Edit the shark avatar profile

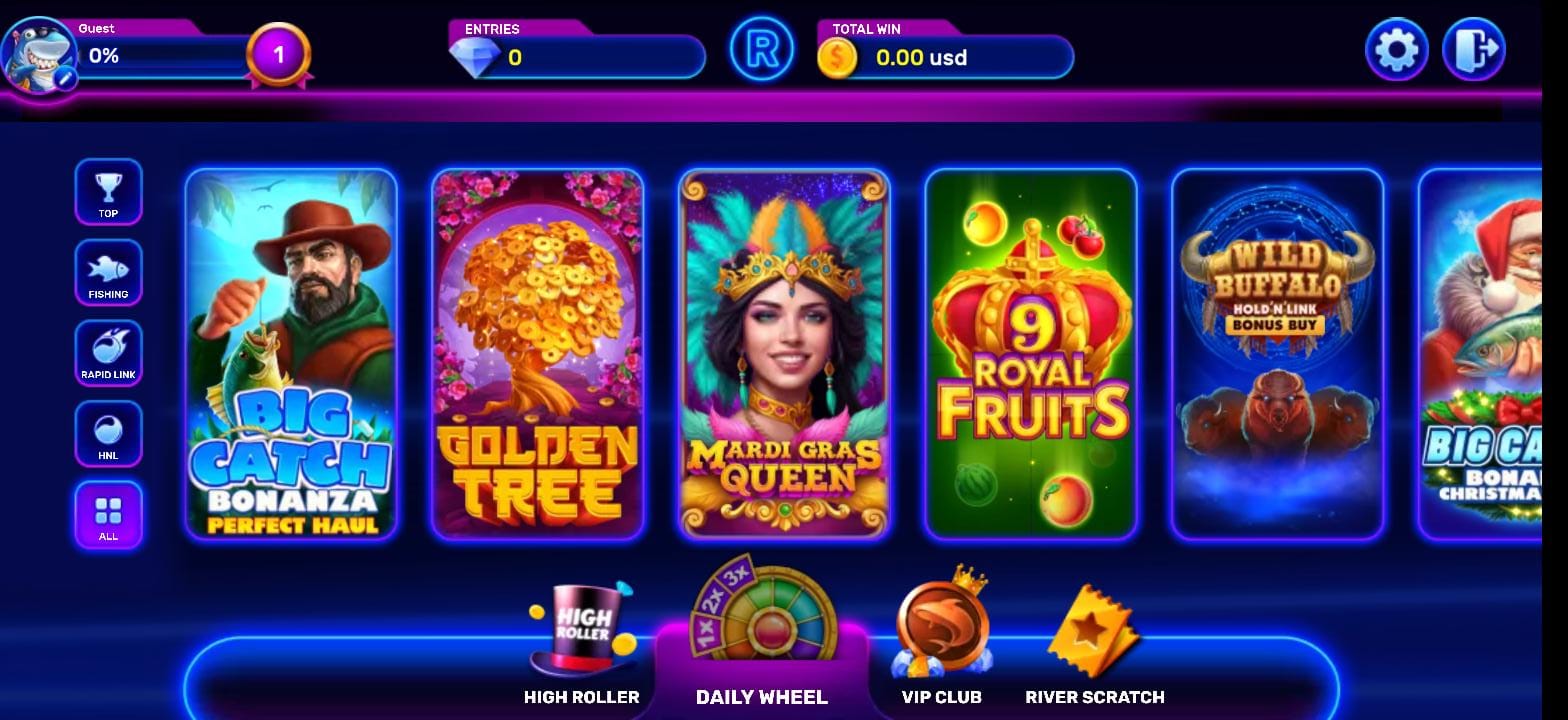click(x=40, y=56)
